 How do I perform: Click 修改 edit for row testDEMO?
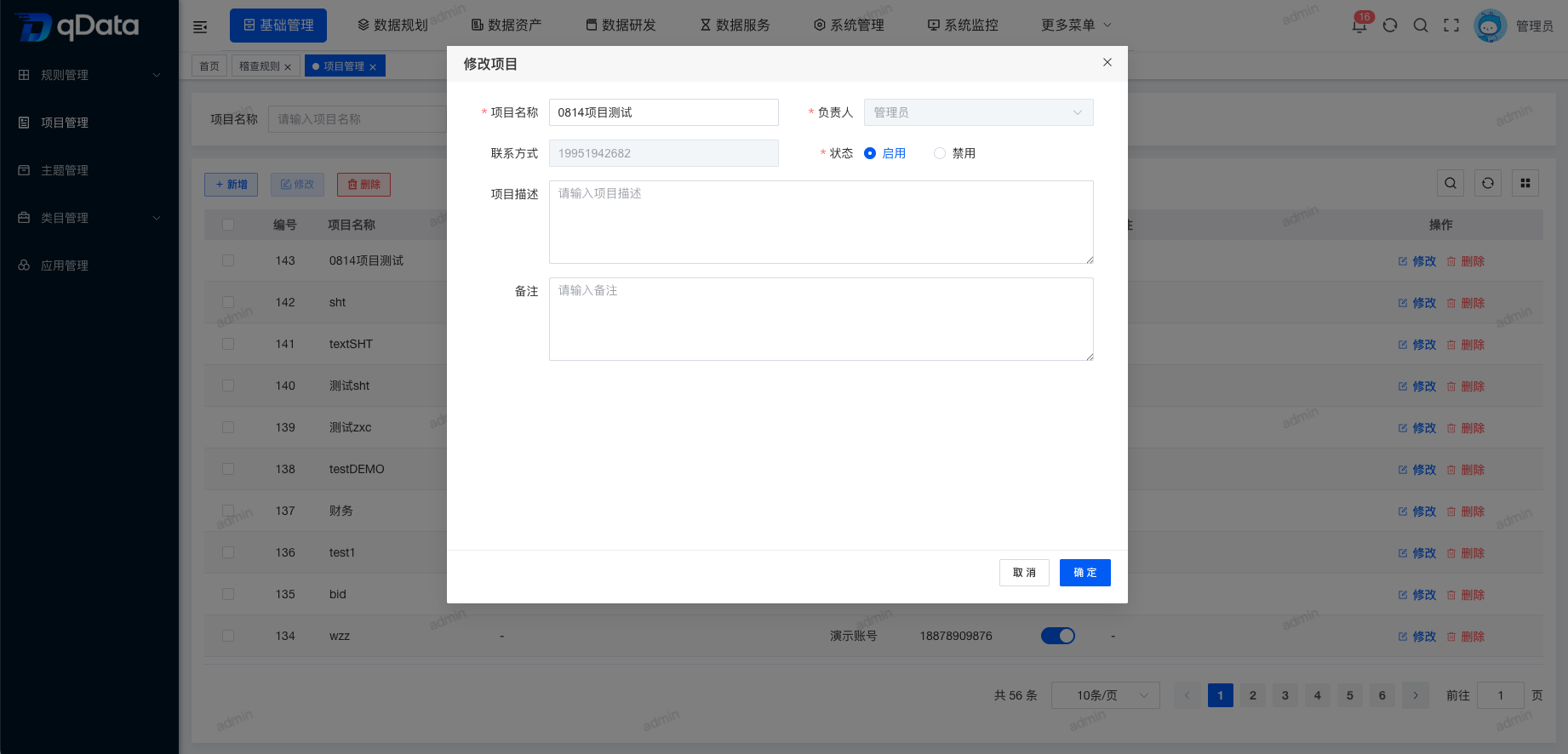tap(1417, 470)
